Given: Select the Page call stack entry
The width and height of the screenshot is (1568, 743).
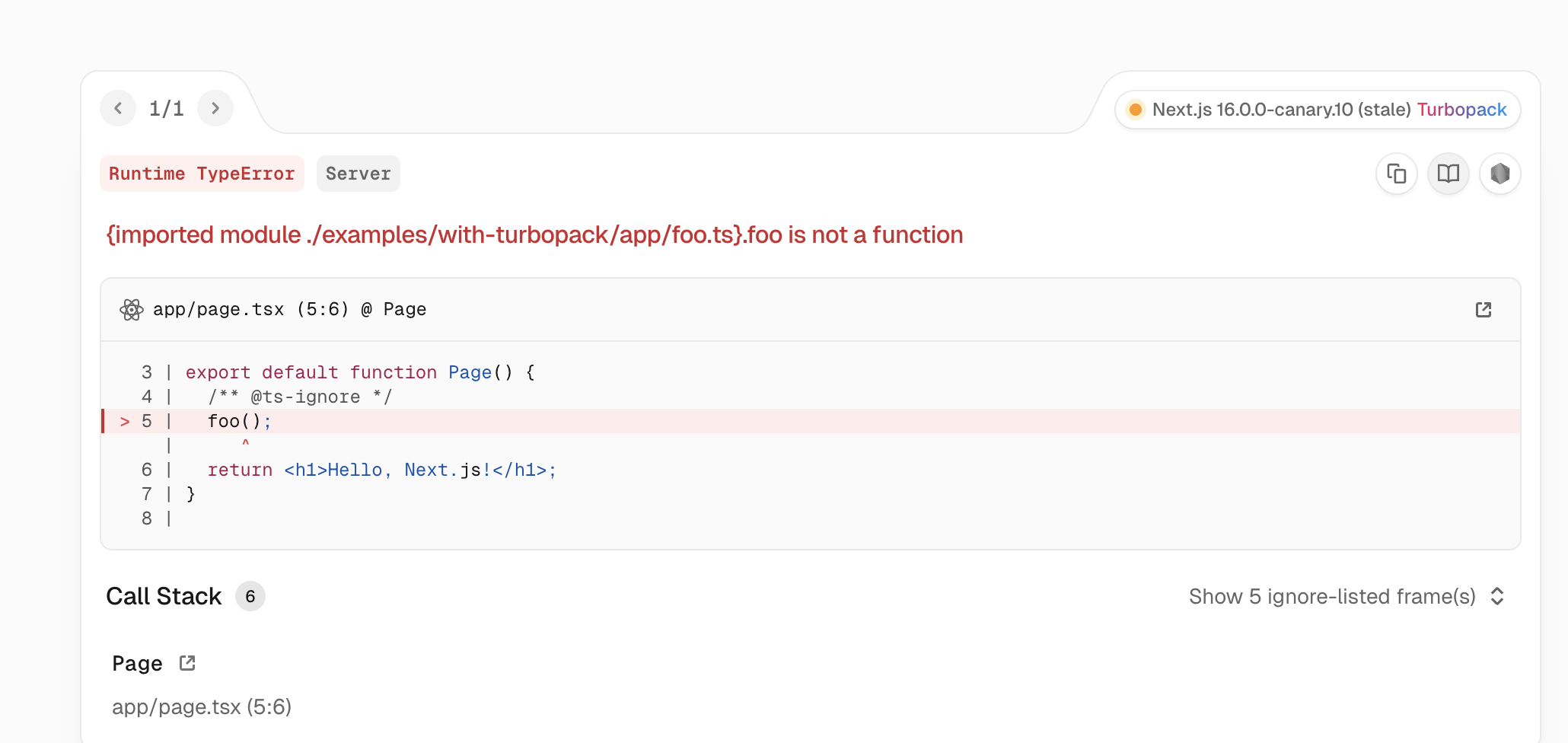Looking at the screenshot, I should [x=137, y=664].
